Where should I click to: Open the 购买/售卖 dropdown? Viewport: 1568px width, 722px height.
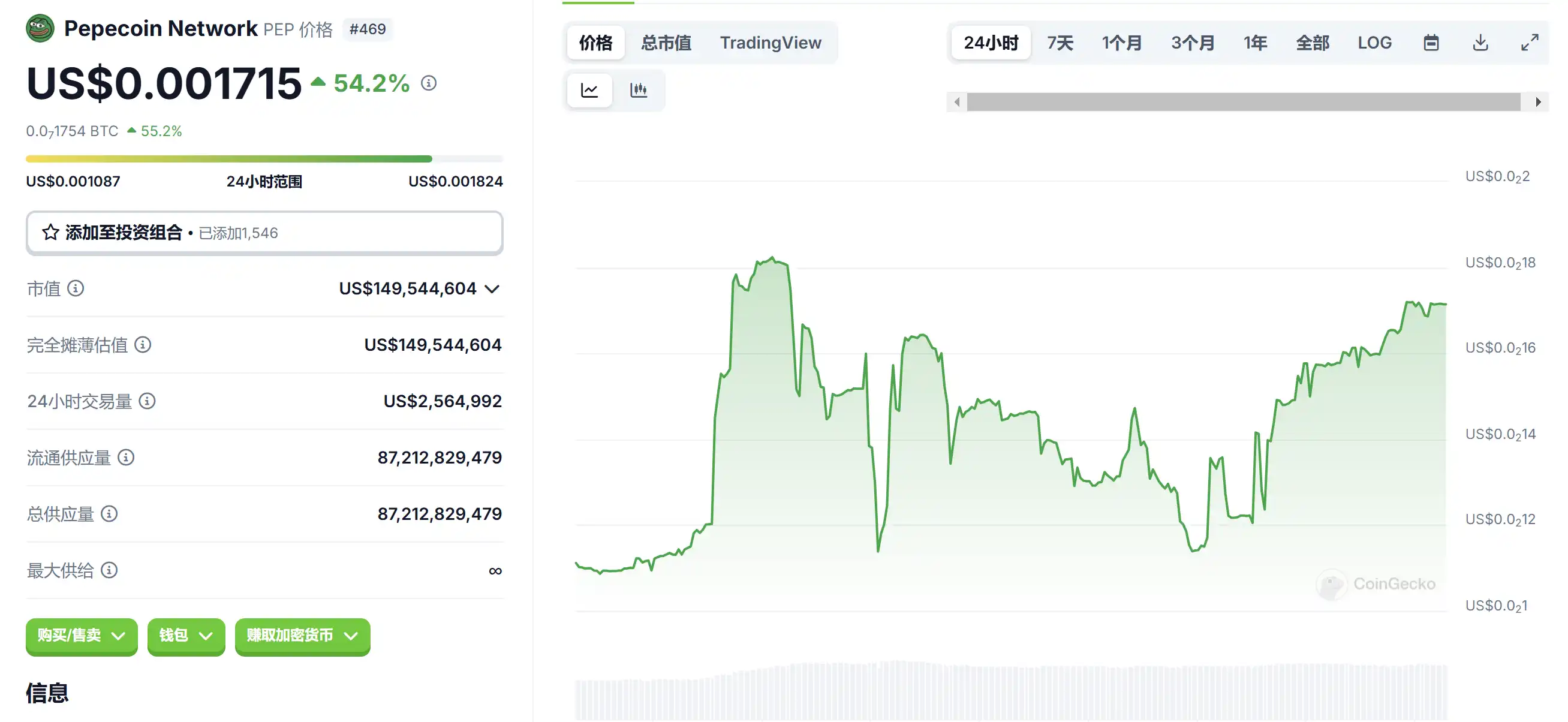(82, 636)
